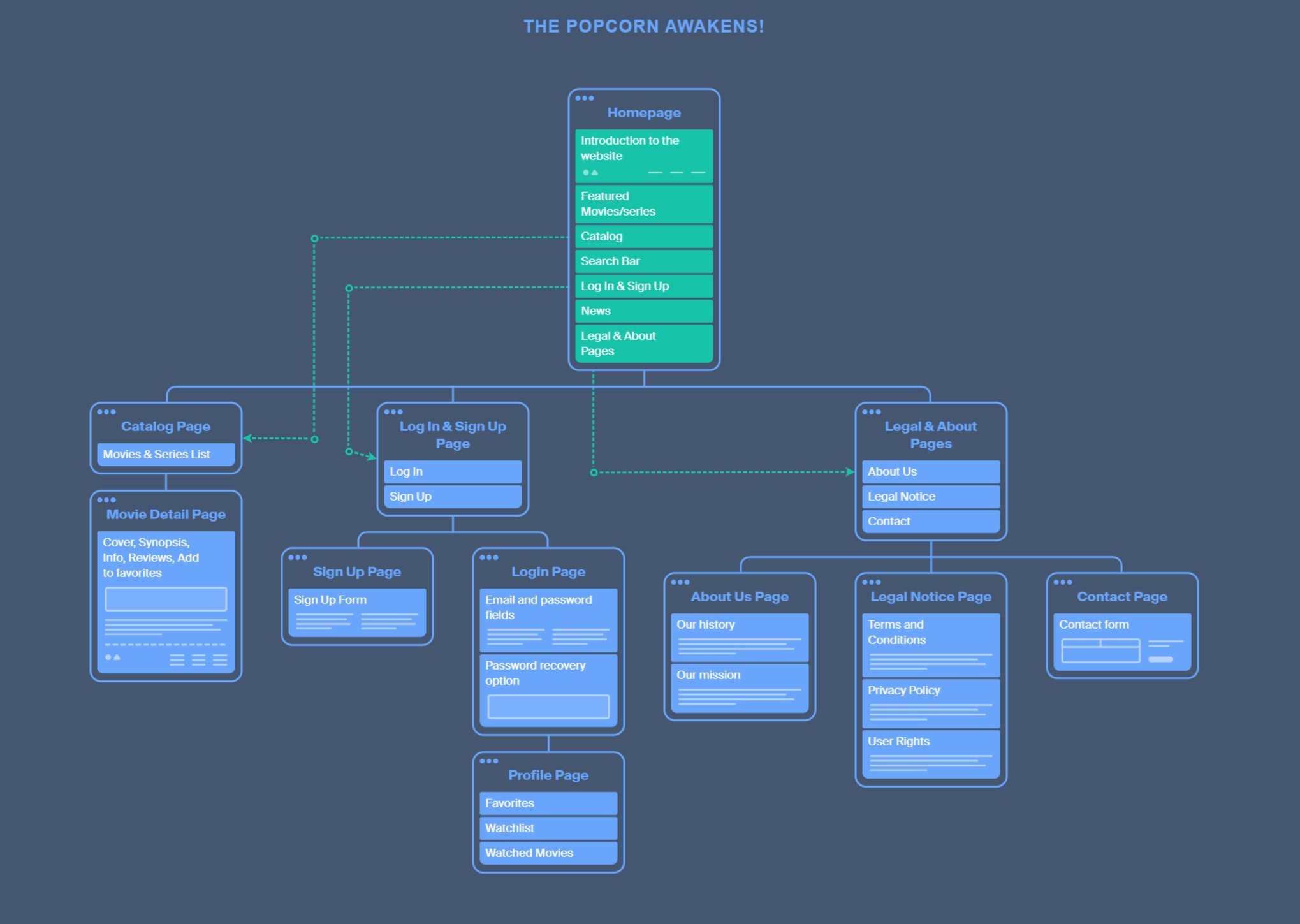The image size is (1300, 924).
Task: Click three-dot icon on Movie Detail Page card
Action: [x=106, y=500]
